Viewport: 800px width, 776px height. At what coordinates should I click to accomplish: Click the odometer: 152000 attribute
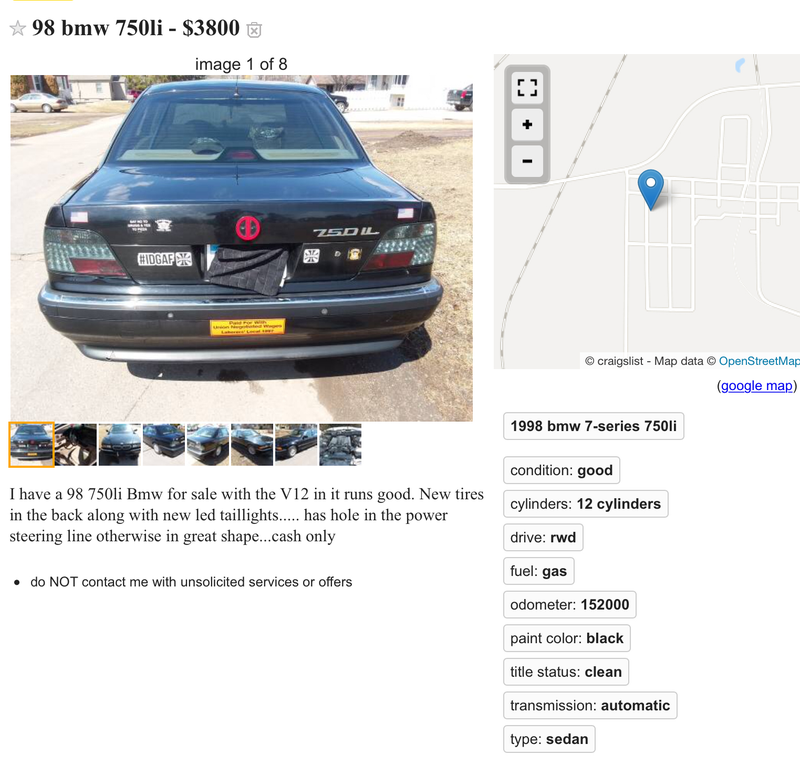pyautogui.click(x=569, y=605)
